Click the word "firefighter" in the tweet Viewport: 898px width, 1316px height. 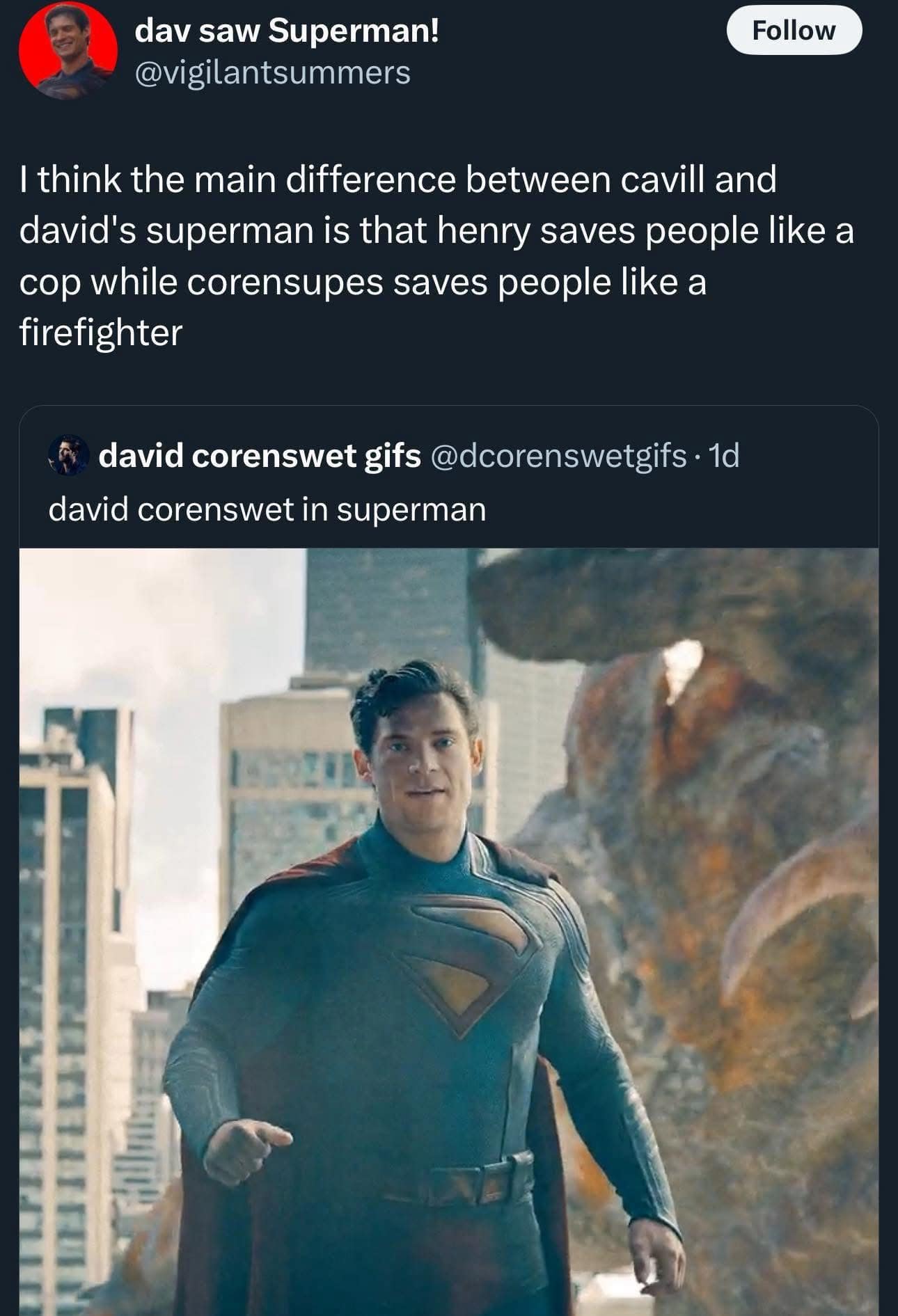pos(101,333)
